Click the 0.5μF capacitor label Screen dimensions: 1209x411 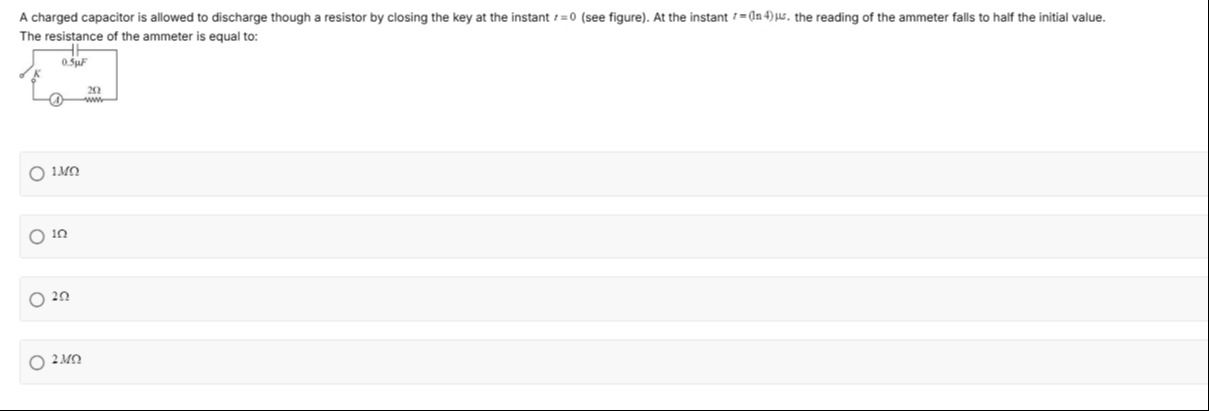tap(72, 62)
